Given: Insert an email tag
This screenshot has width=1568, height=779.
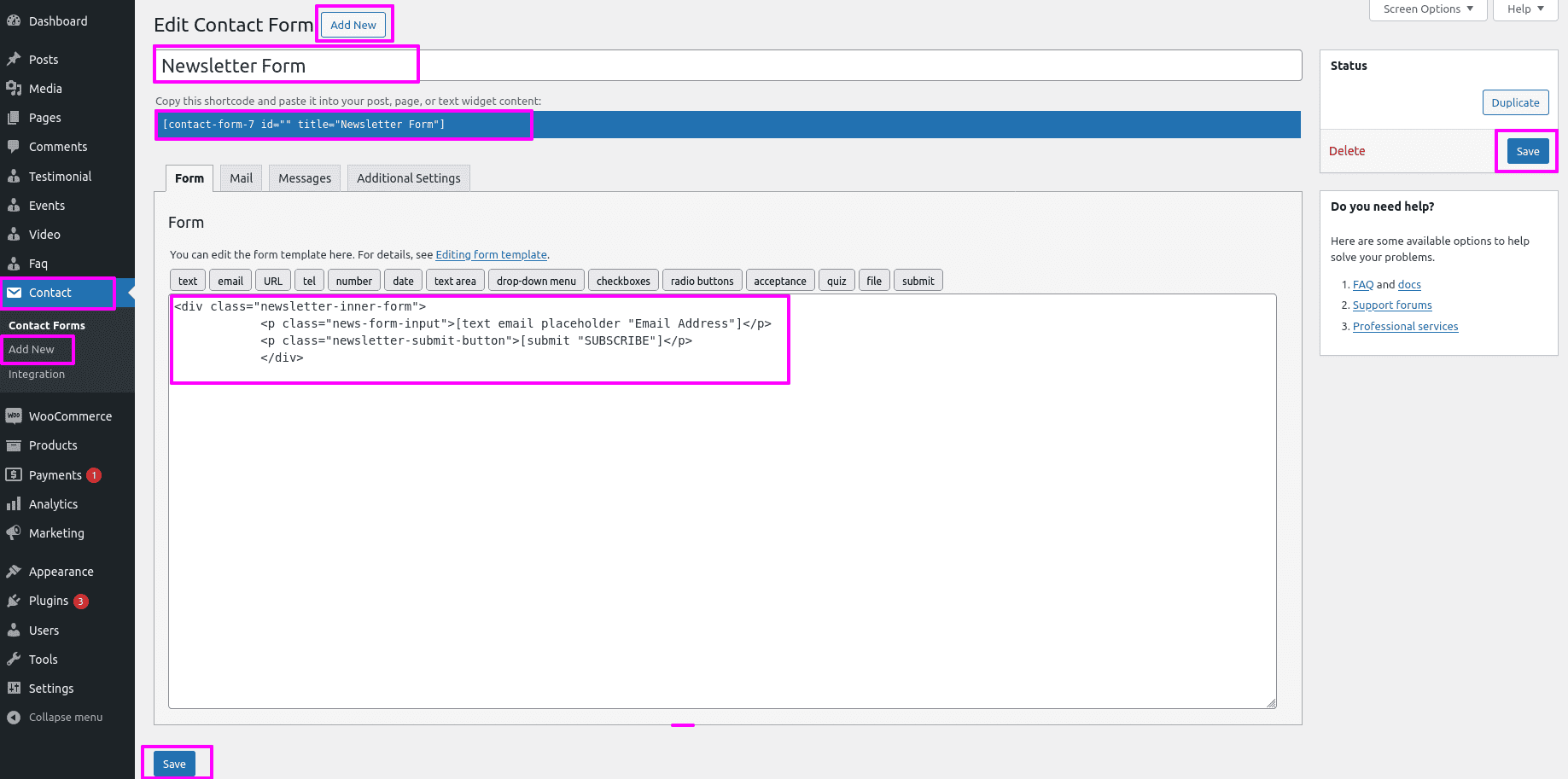Looking at the screenshot, I should (230, 281).
